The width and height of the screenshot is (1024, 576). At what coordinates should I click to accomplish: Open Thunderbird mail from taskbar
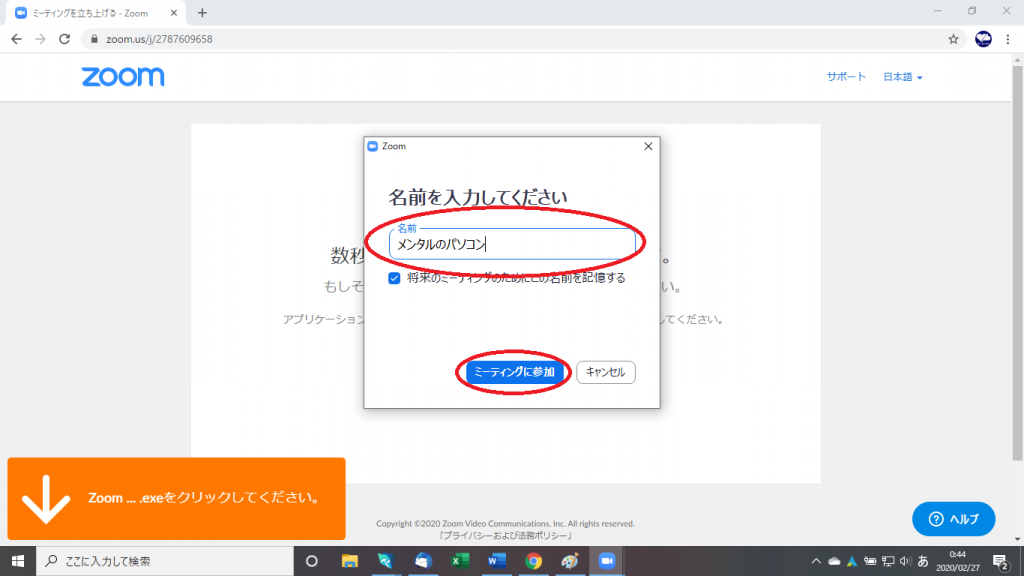click(423, 561)
